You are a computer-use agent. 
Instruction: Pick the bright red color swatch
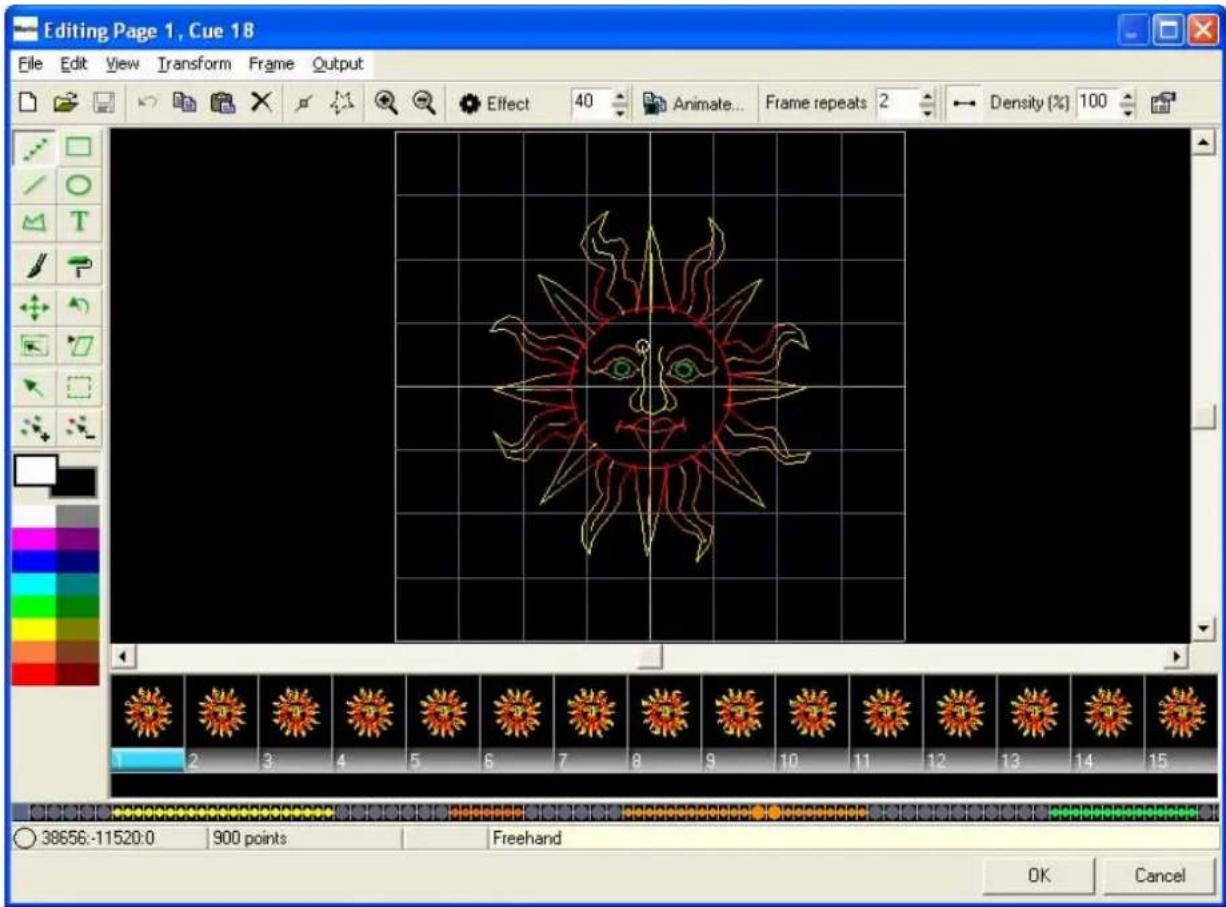[34, 673]
